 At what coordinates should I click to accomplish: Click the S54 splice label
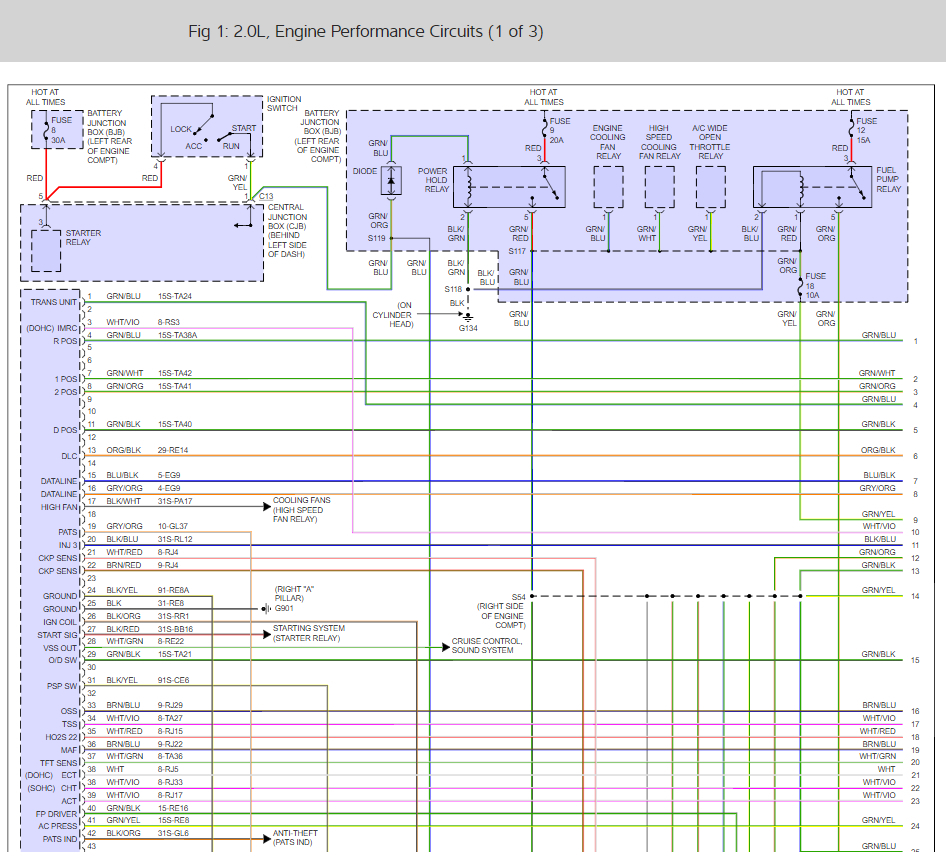point(517,596)
